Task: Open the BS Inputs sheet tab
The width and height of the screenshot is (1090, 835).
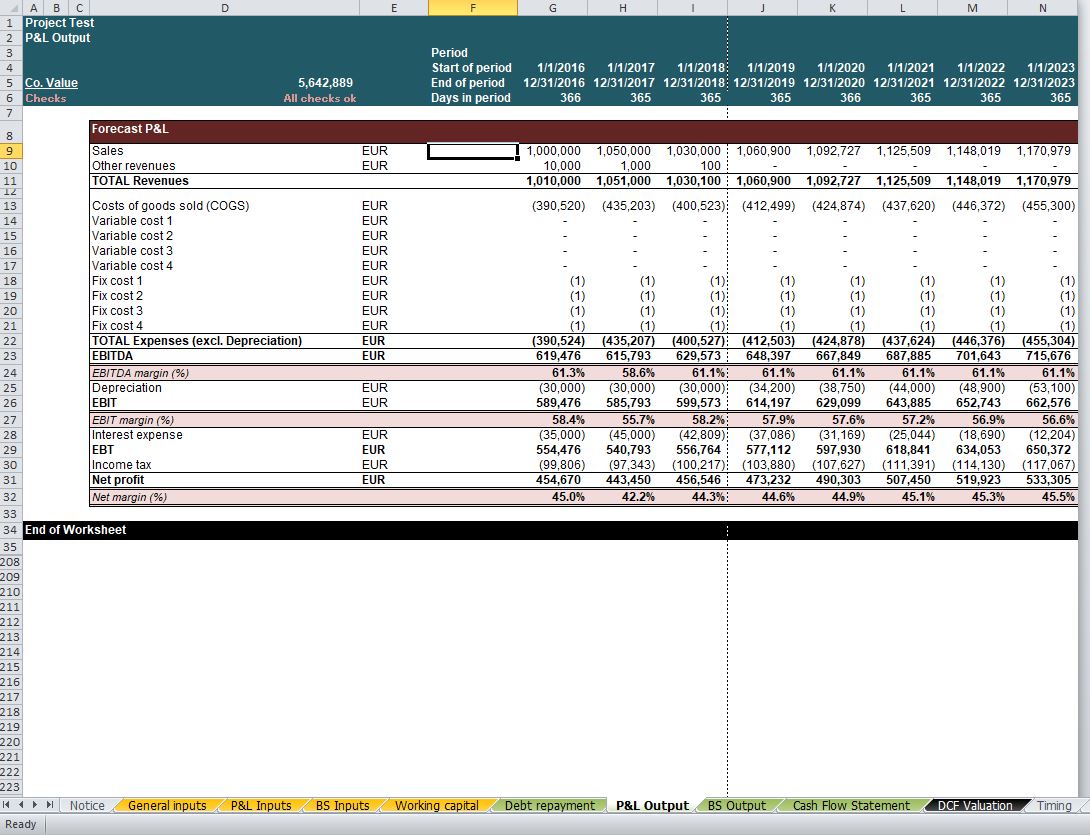Action: coord(342,805)
